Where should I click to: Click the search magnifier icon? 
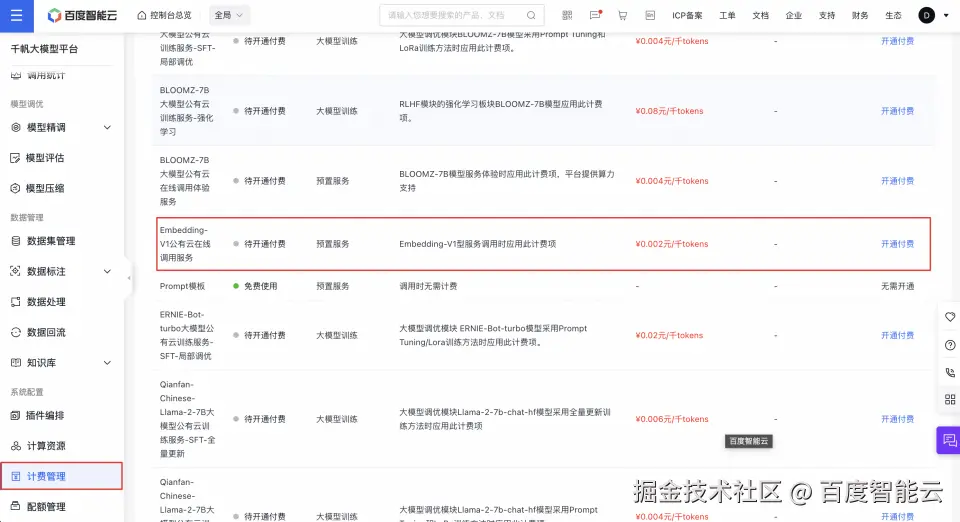(x=531, y=15)
